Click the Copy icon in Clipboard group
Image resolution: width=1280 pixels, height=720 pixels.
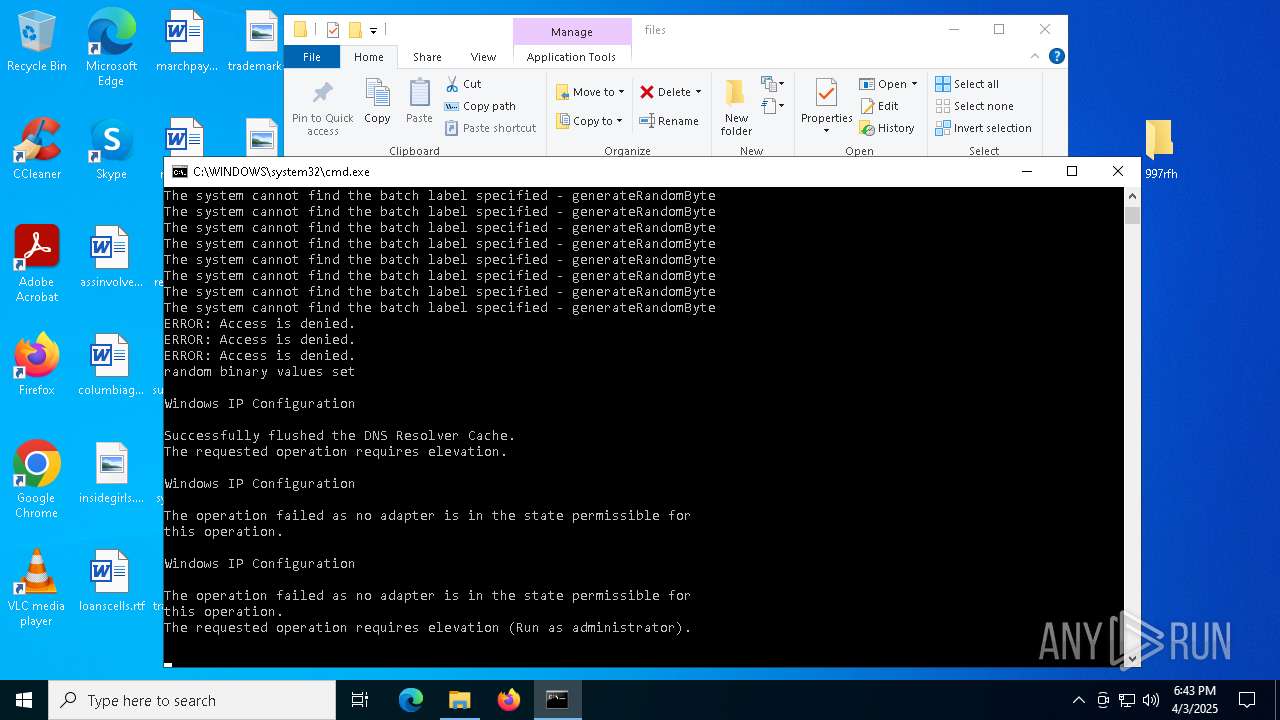pyautogui.click(x=377, y=102)
